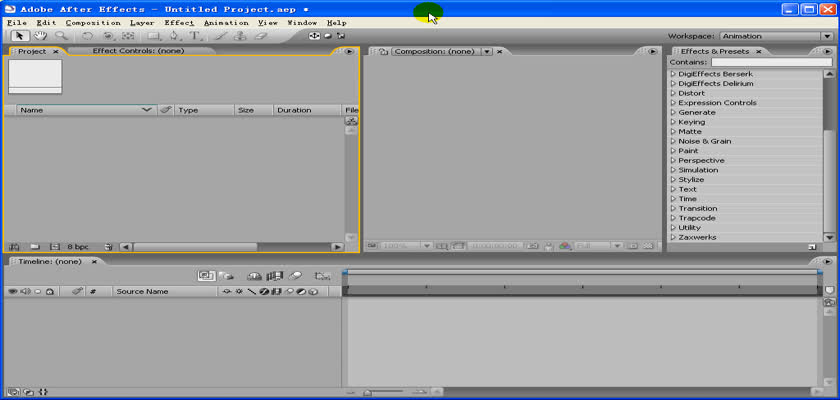Select the Pen tool
Screen dimensions: 840x400
[175, 36]
